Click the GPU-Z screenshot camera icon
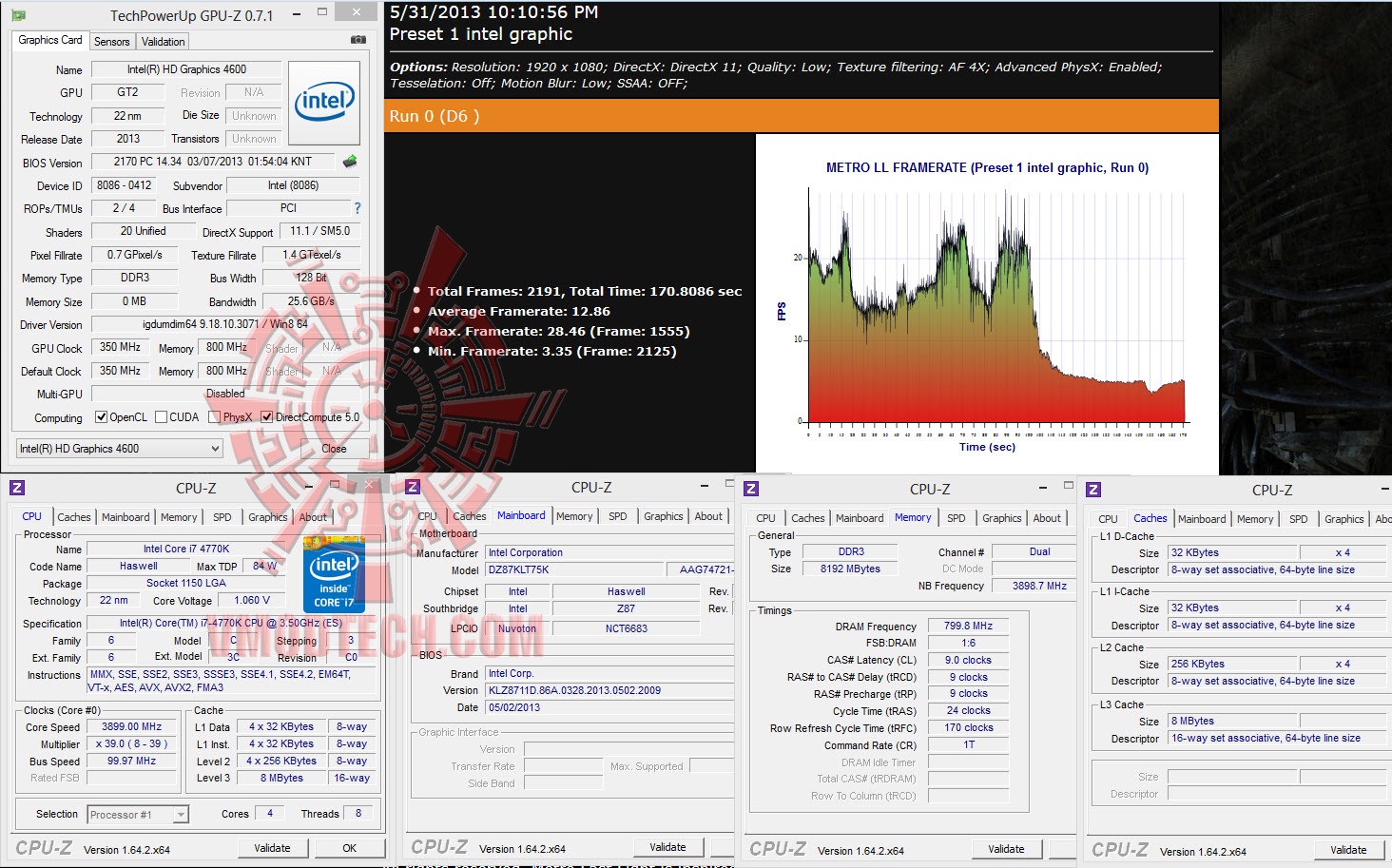Screen dimensions: 1392x868 click(358, 40)
